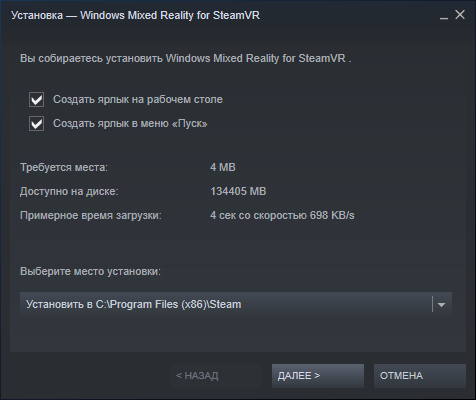
Task: Click the label «Создать ярлык на рабочем столе»
Action: [x=138, y=99]
